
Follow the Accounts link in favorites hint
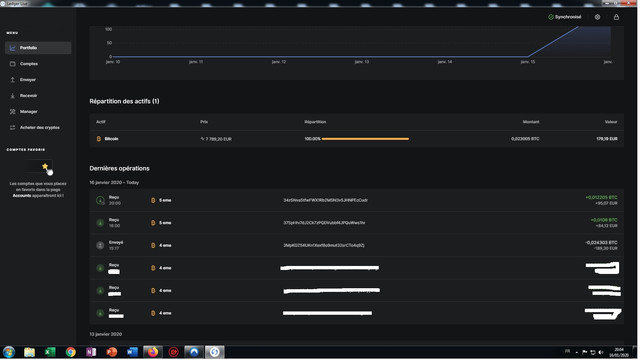(x=22, y=196)
